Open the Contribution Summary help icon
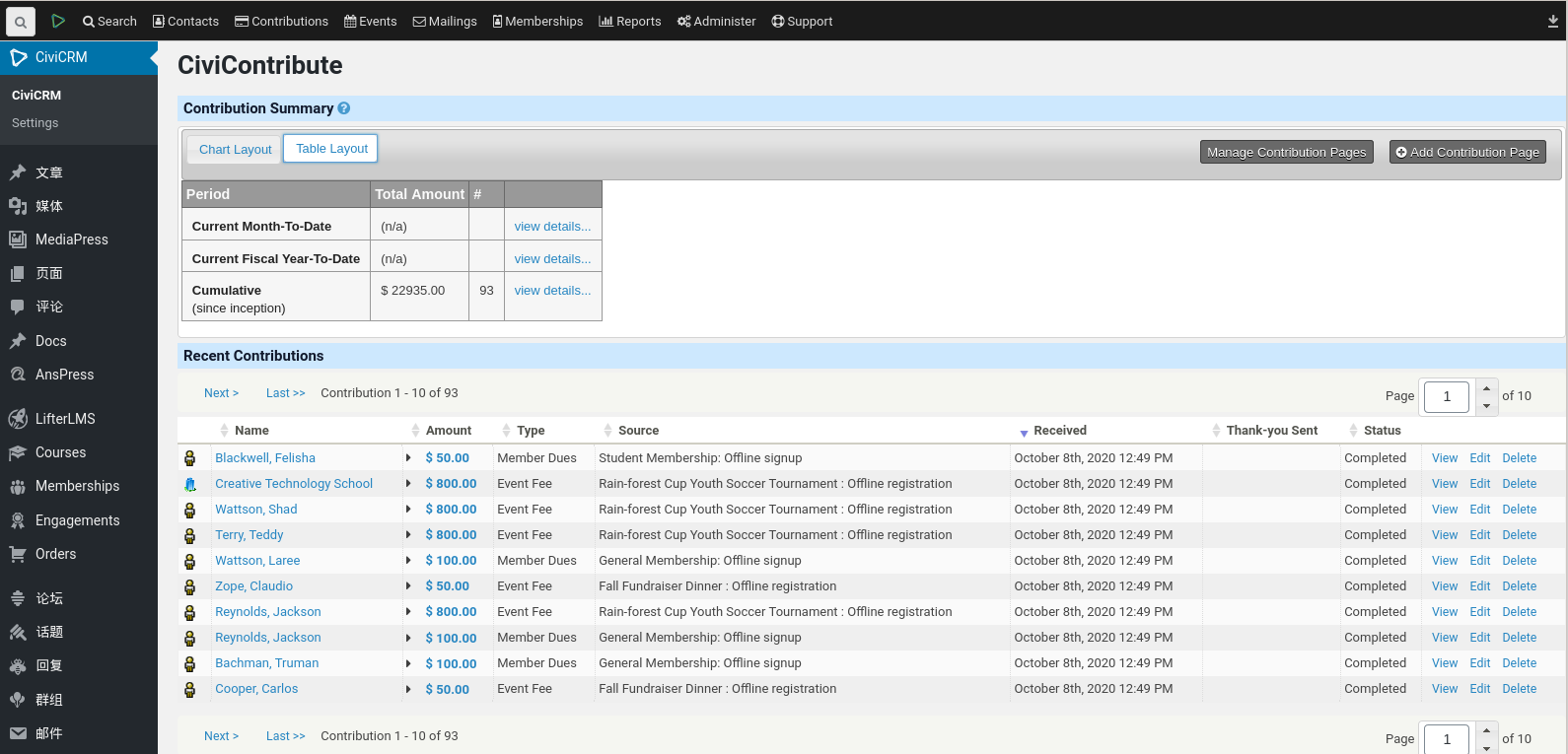This screenshot has height=754, width=1568. (x=343, y=108)
